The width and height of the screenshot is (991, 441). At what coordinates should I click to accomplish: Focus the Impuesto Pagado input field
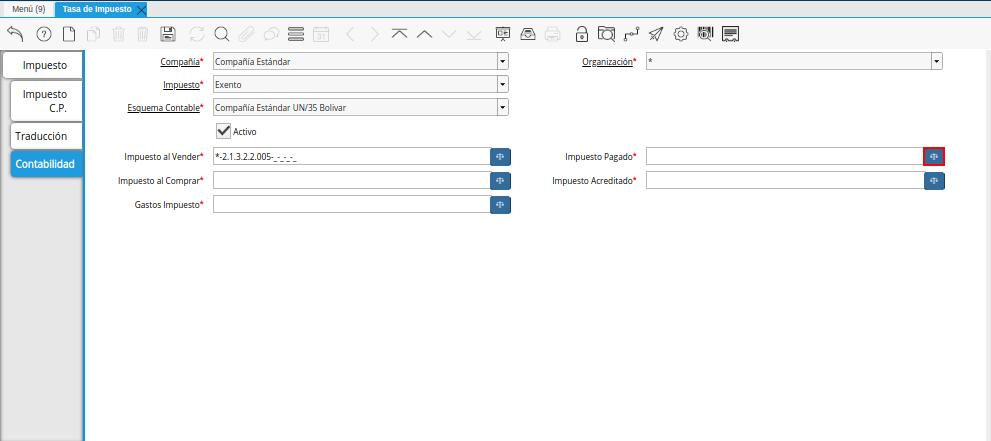pos(785,157)
